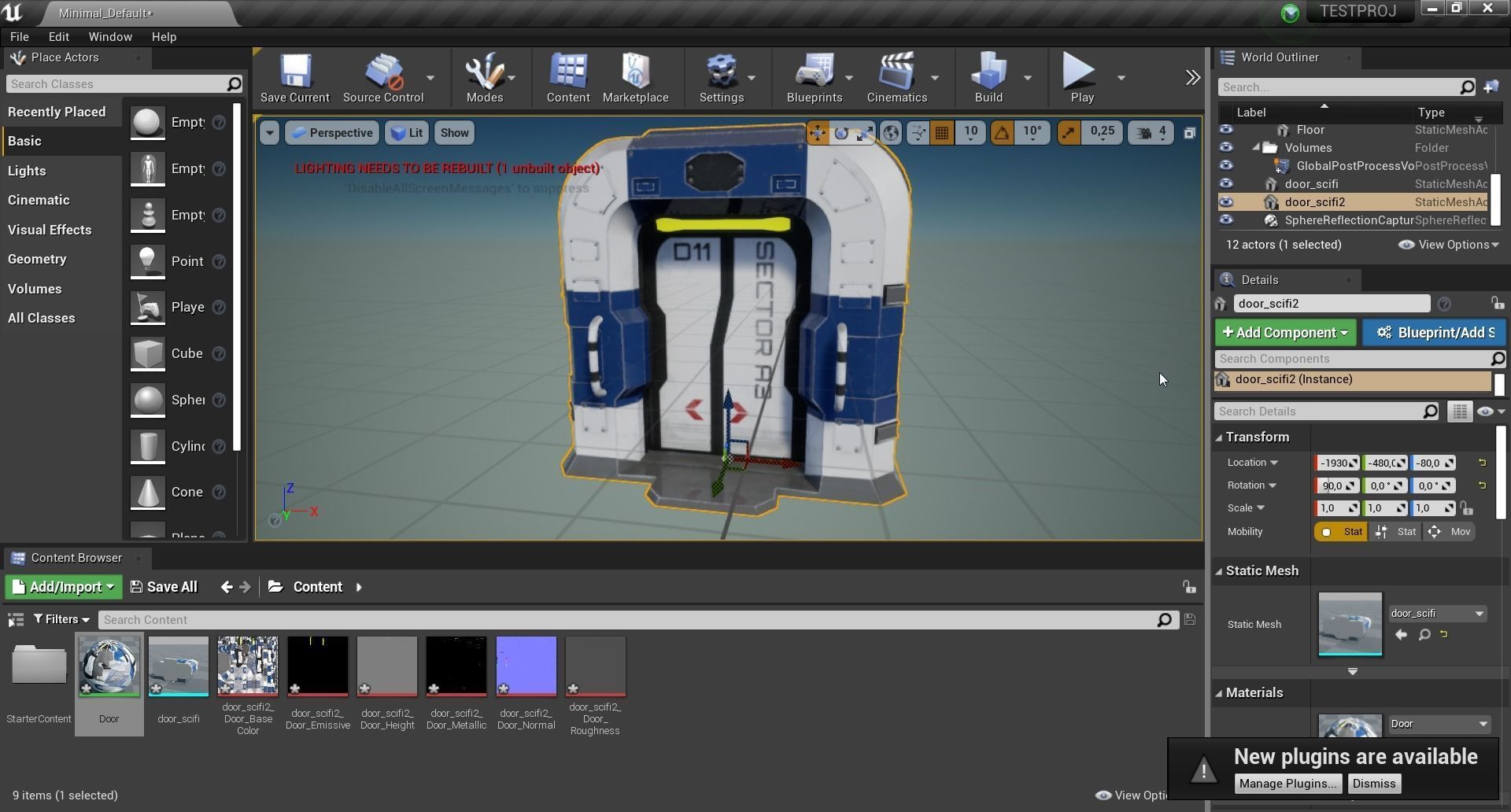
Task: Open grid snap value 10 dropdown
Action: point(971,133)
